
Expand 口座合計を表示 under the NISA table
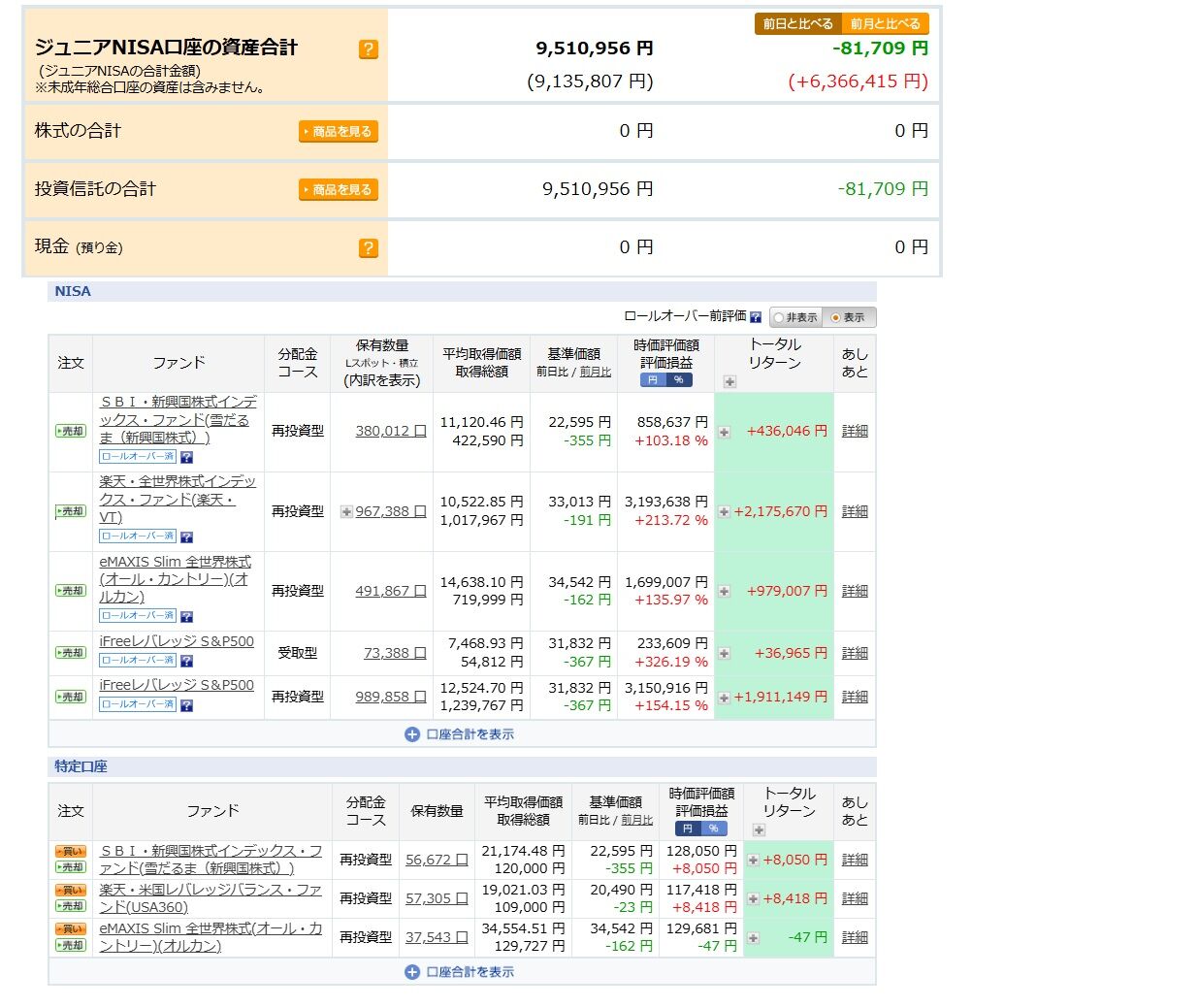[x=460, y=734]
